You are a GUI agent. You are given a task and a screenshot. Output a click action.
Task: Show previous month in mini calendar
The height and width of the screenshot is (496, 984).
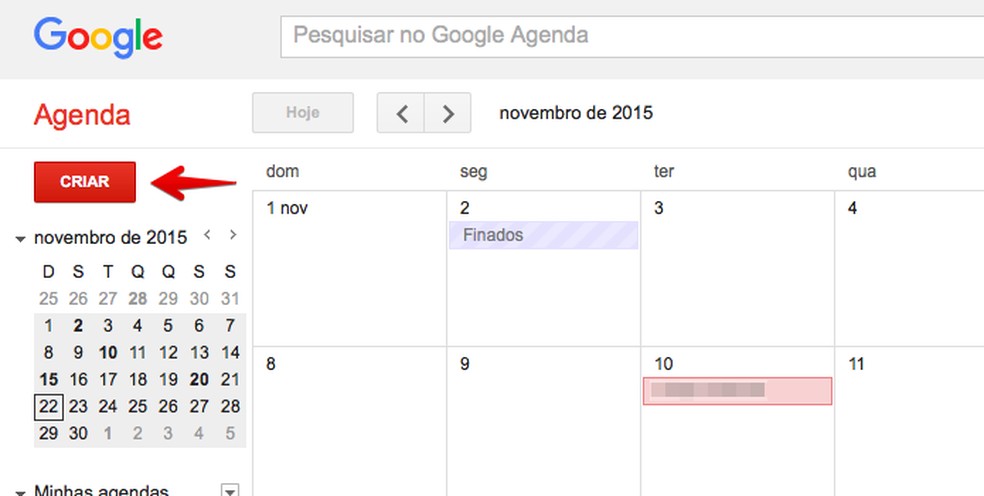pos(207,235)
